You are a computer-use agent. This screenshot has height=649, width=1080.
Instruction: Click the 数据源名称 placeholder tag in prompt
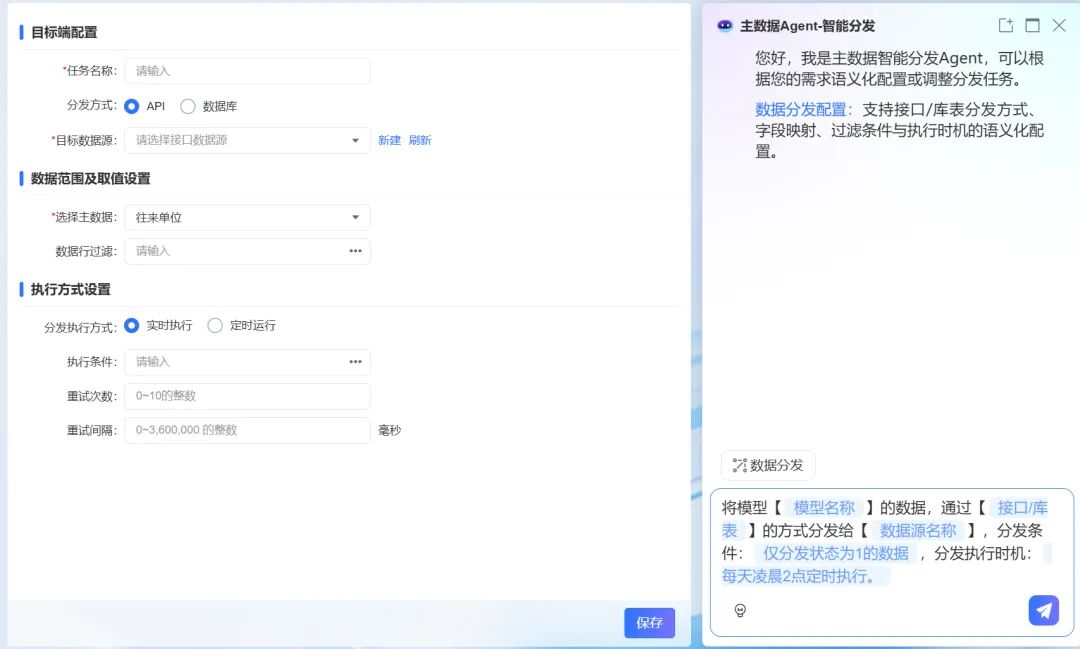(917, 530)
